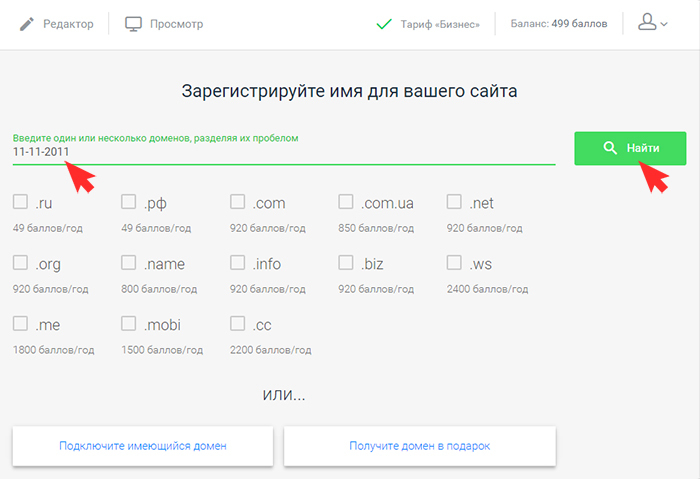Check the .info domain checkbox

point(238,262)
